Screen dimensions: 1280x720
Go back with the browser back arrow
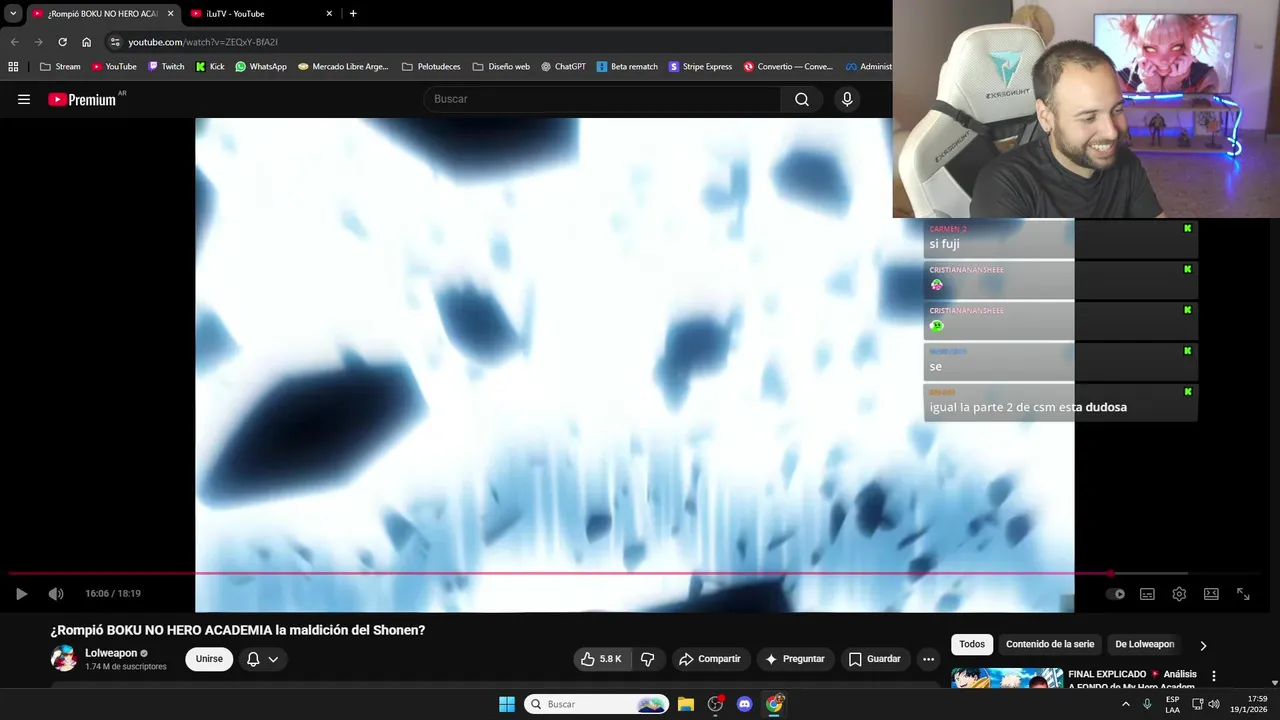click(x=14, y=42)
